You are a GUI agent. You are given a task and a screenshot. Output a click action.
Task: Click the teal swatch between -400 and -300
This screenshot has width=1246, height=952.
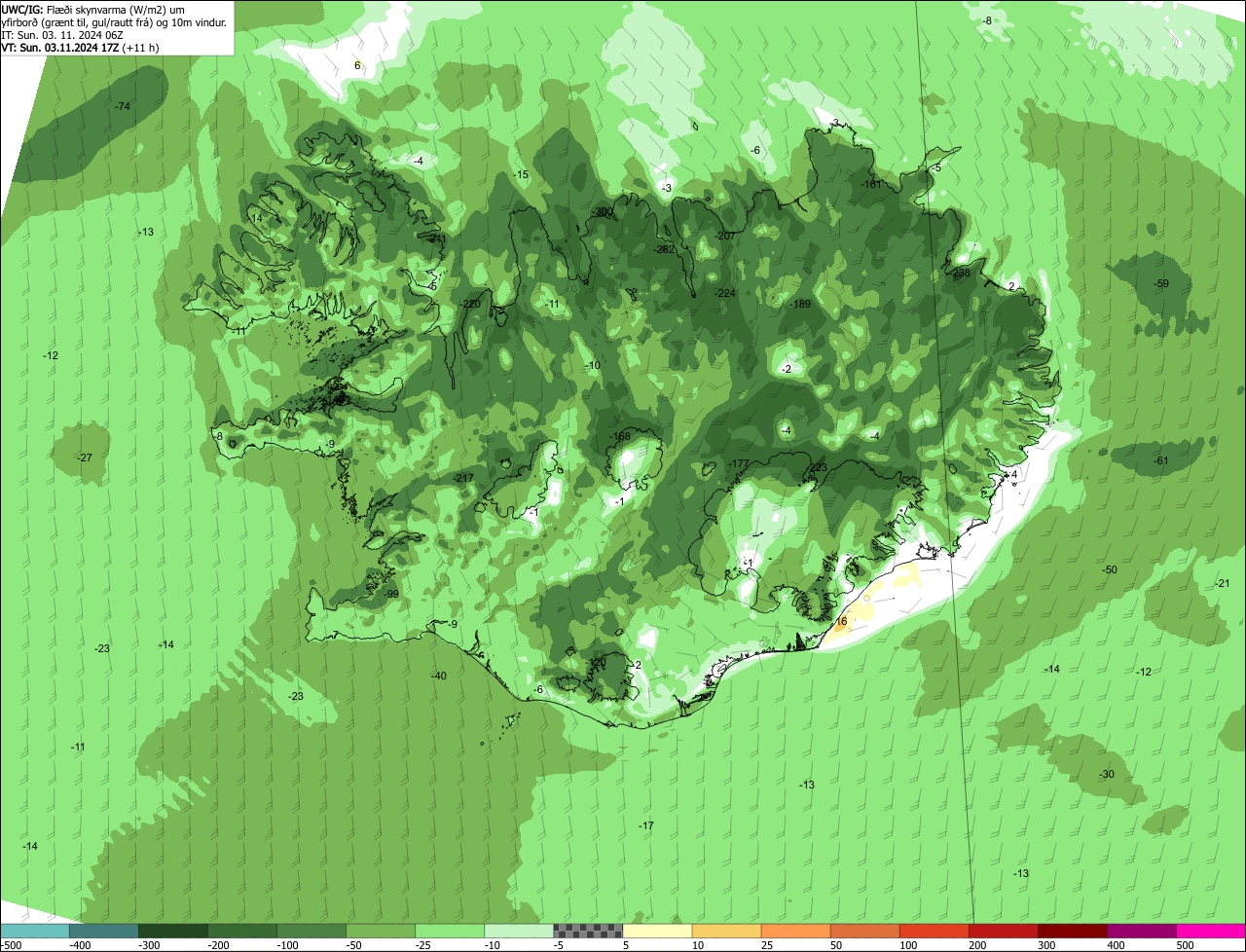click(103, 931)
